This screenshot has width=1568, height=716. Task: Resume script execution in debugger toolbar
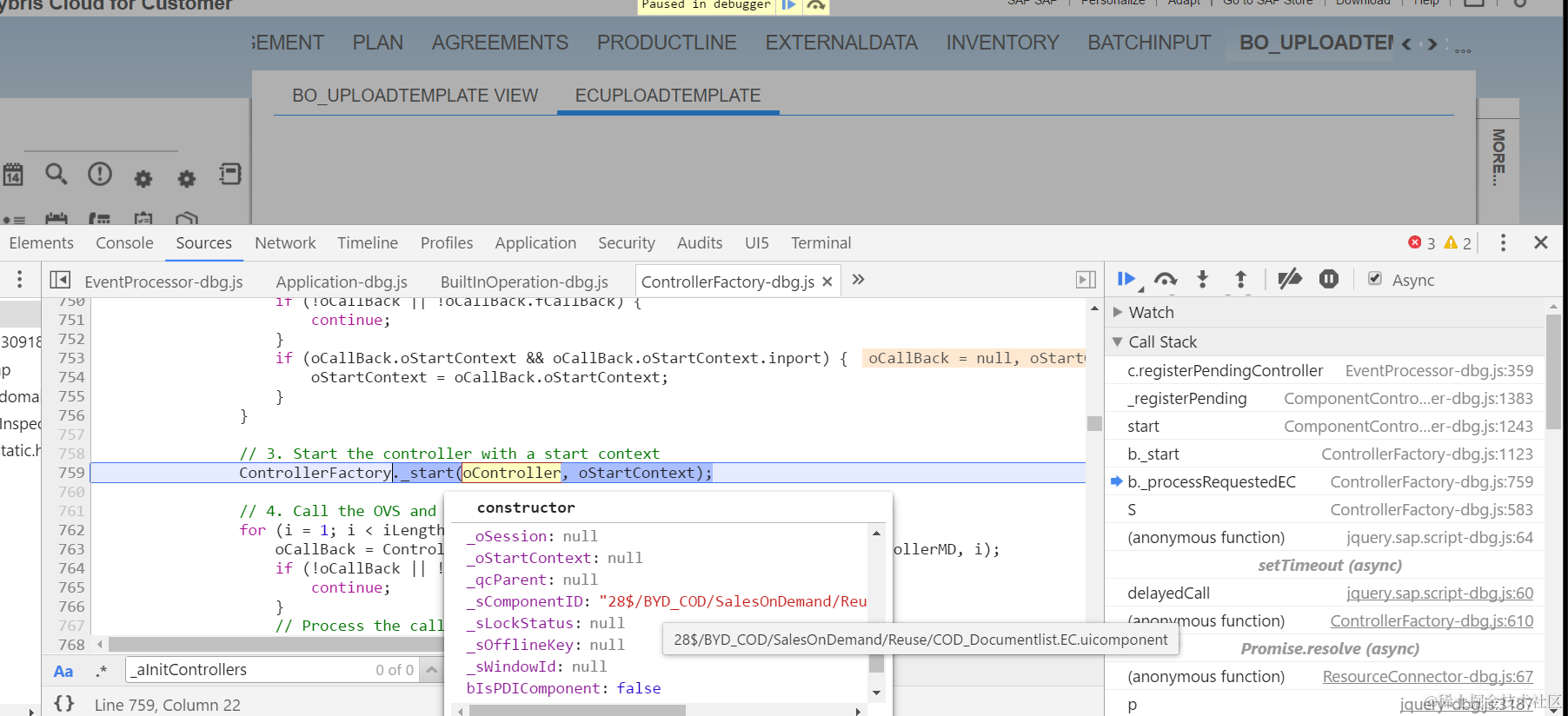(x=1126, y=280)
